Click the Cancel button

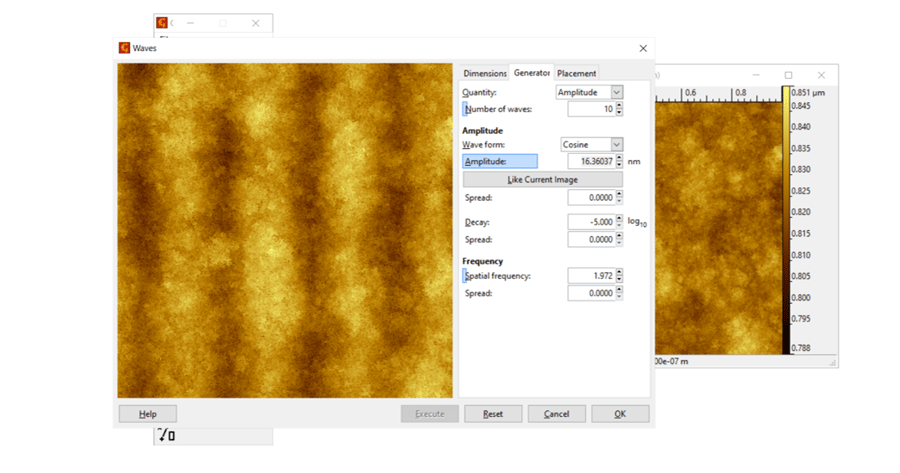557,414
